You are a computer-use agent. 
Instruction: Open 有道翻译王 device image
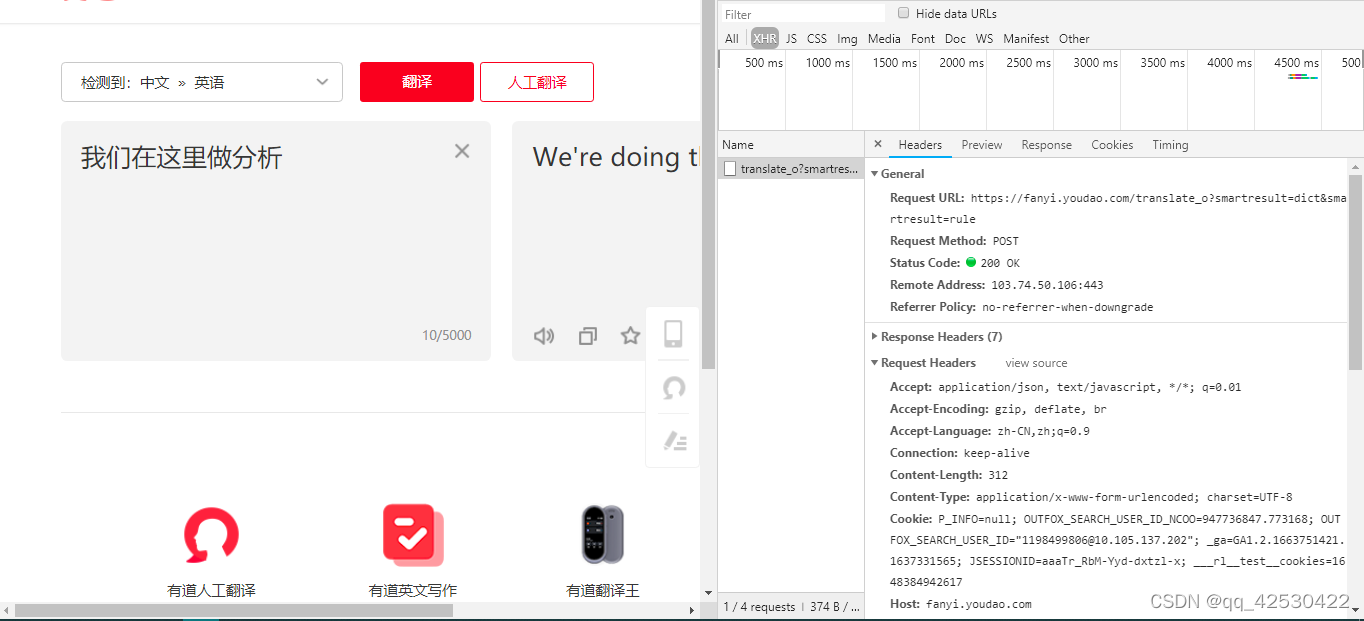point(603,534)
